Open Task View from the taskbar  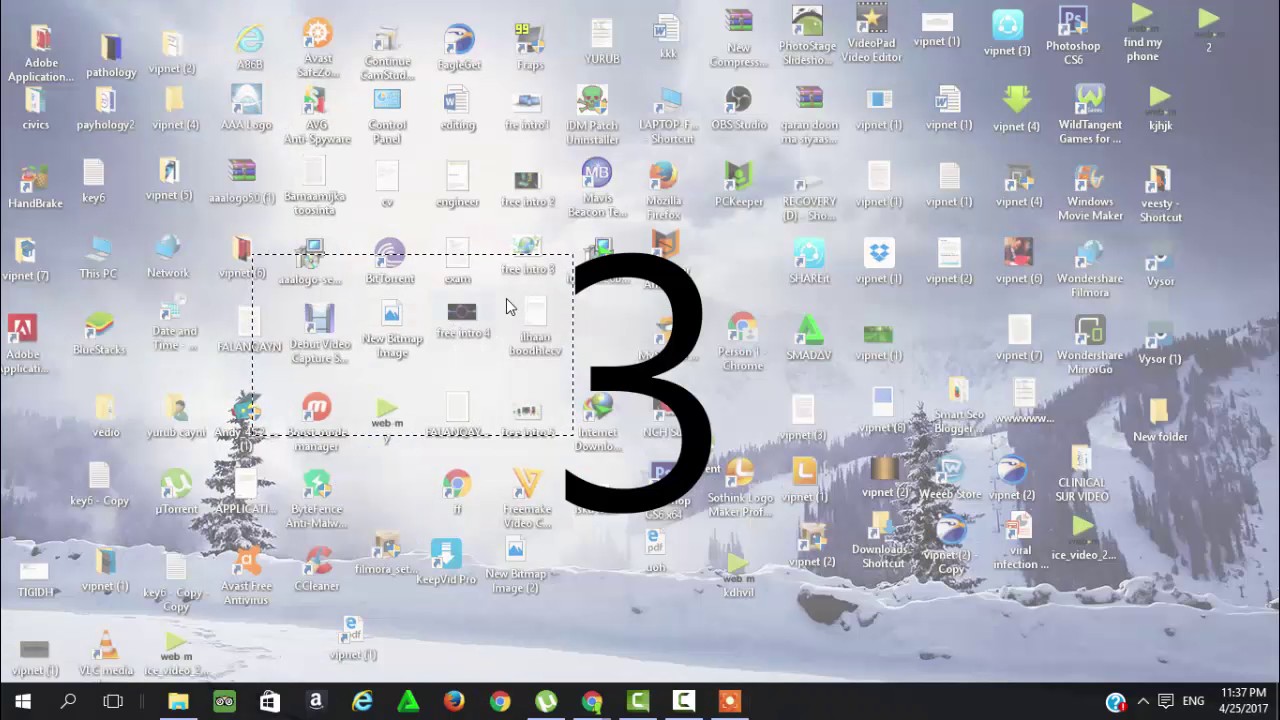[x=113, y=702]
